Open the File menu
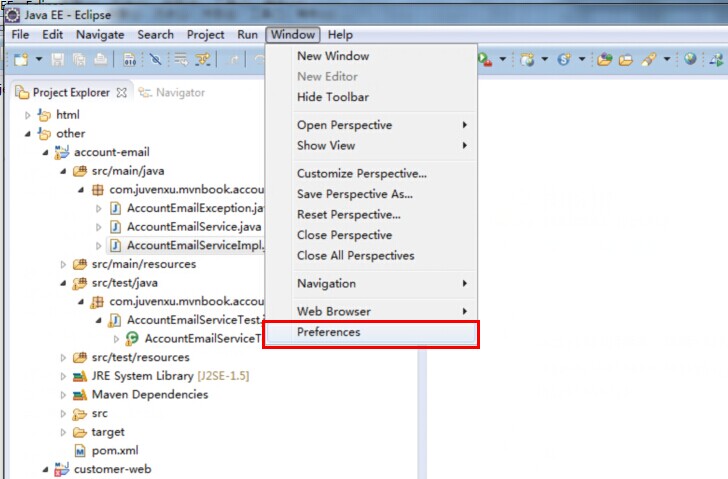The image size is (728, 479). pos(20,35)
